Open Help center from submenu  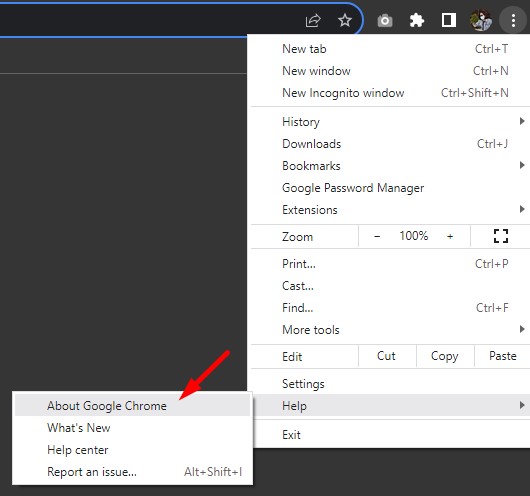pos(132,450)
